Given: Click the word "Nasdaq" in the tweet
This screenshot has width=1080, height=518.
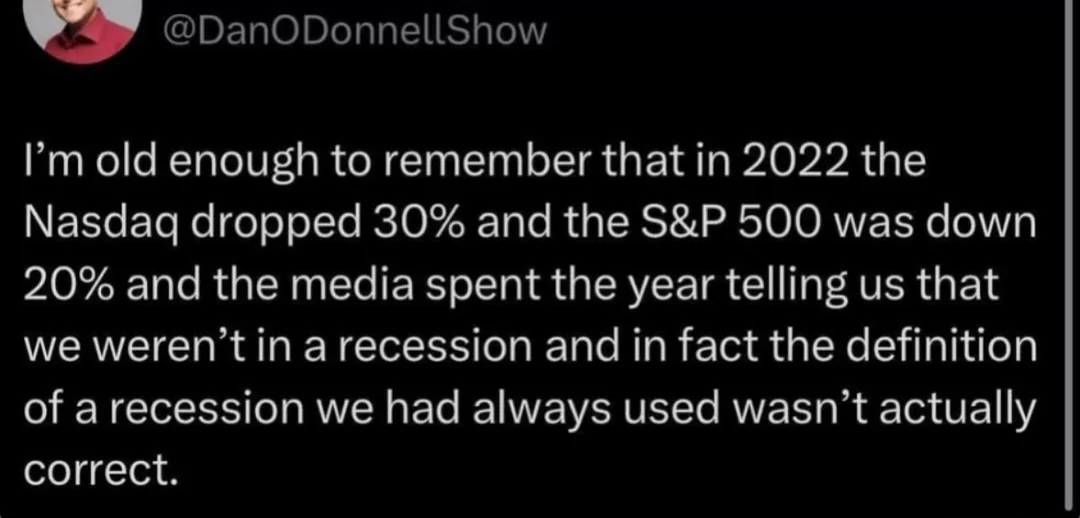Looking at the screenshot, I should coord(92,223).
